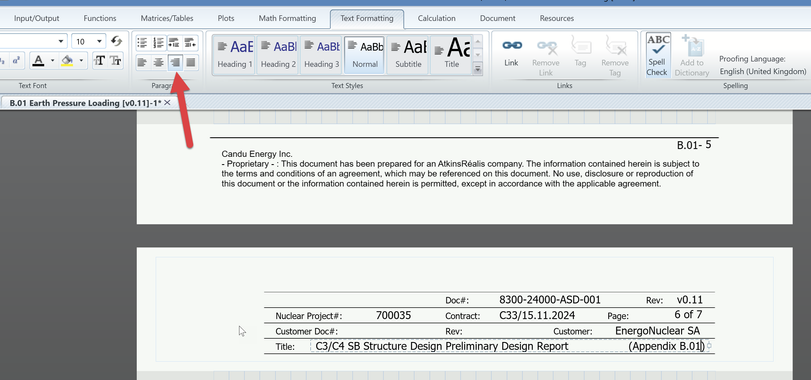Viewport: 811px width, 380px height.
Task: Apply numbered list formatting
Action: point(158,42)
